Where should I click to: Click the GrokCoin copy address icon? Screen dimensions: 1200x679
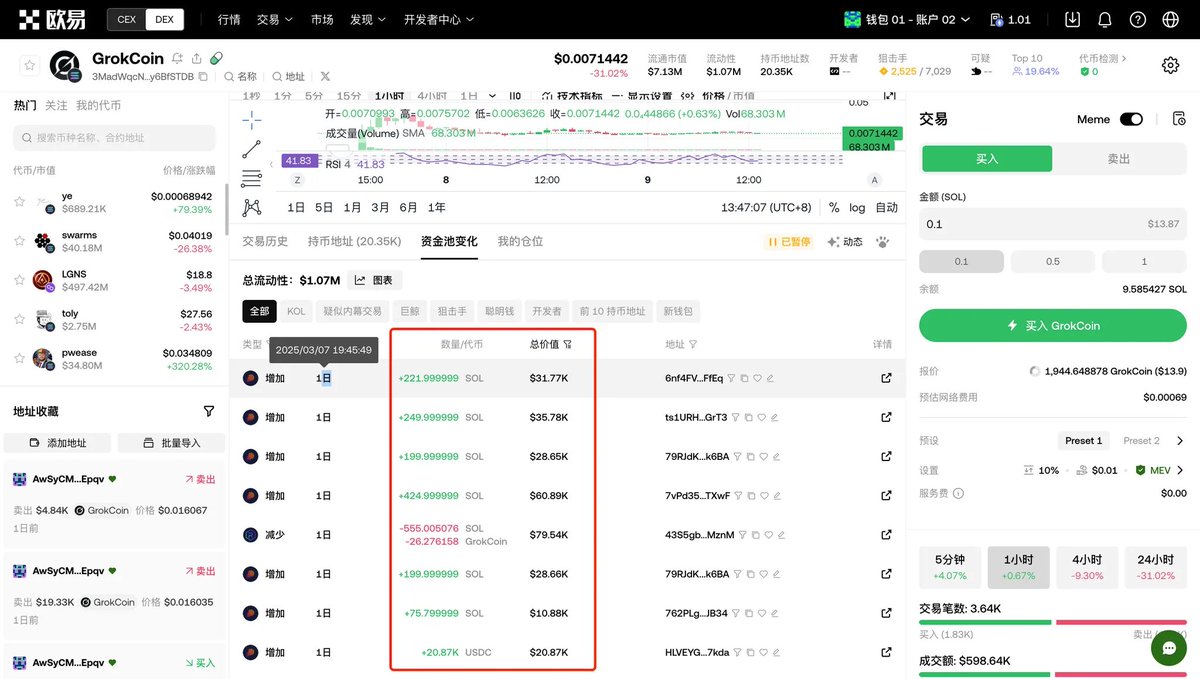[203, 76]
